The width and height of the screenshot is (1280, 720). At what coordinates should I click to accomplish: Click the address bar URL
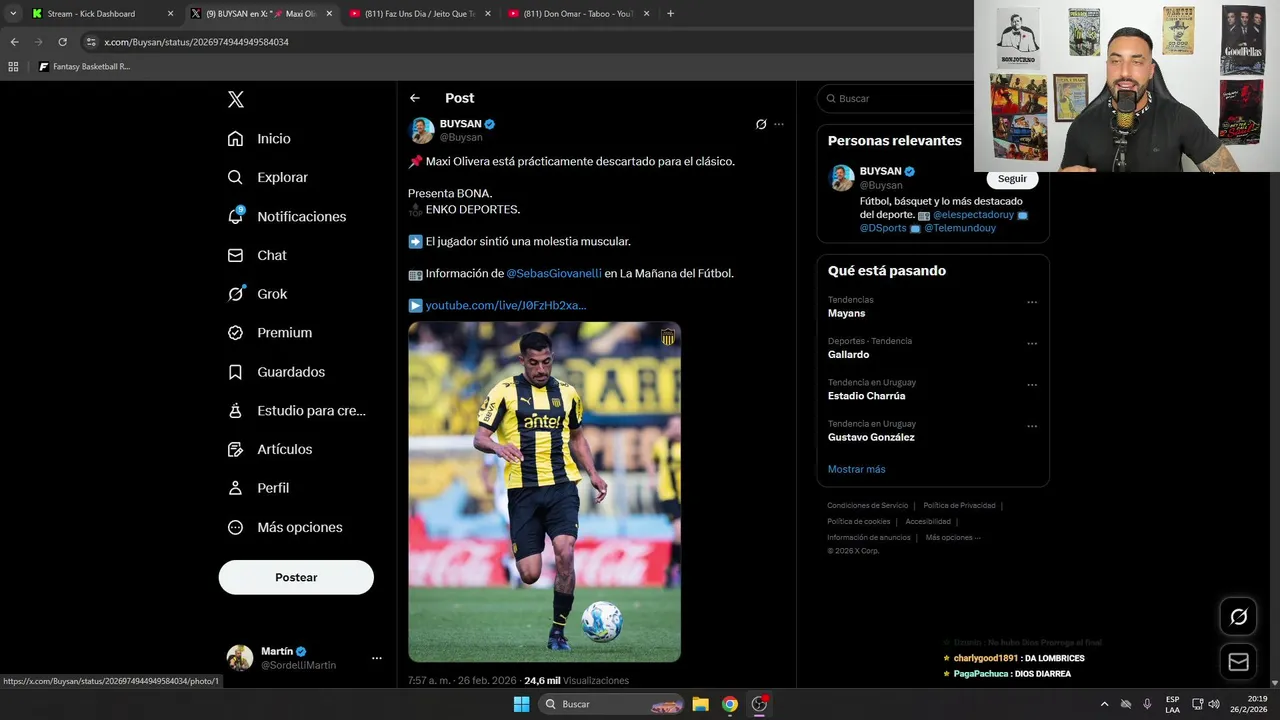coord(196,42)
